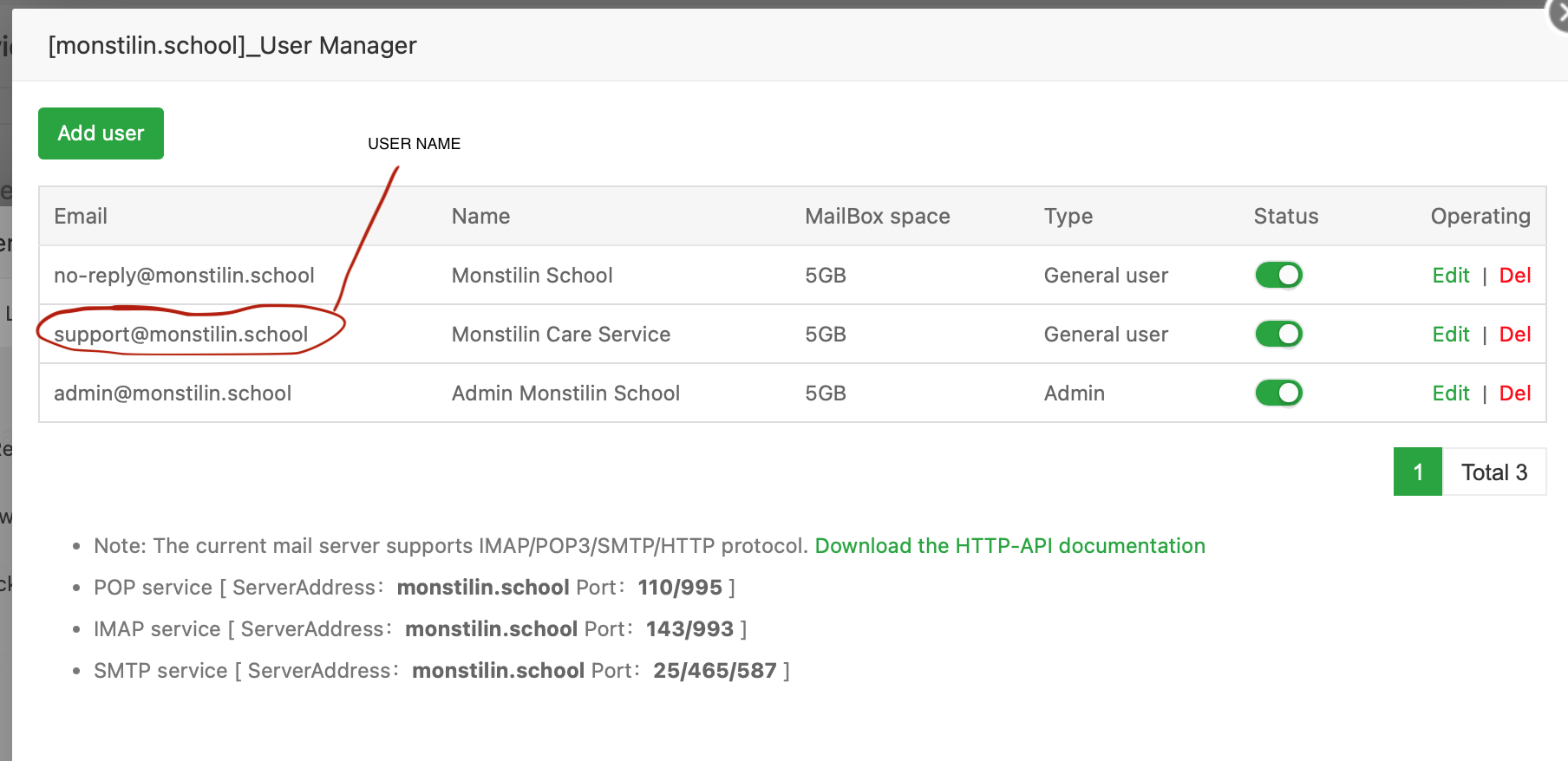Toggle status for support@monstilin.school user
The width and height of the screenshot is (1568, 761).
pyautogui.click(x=1278, y=335)
